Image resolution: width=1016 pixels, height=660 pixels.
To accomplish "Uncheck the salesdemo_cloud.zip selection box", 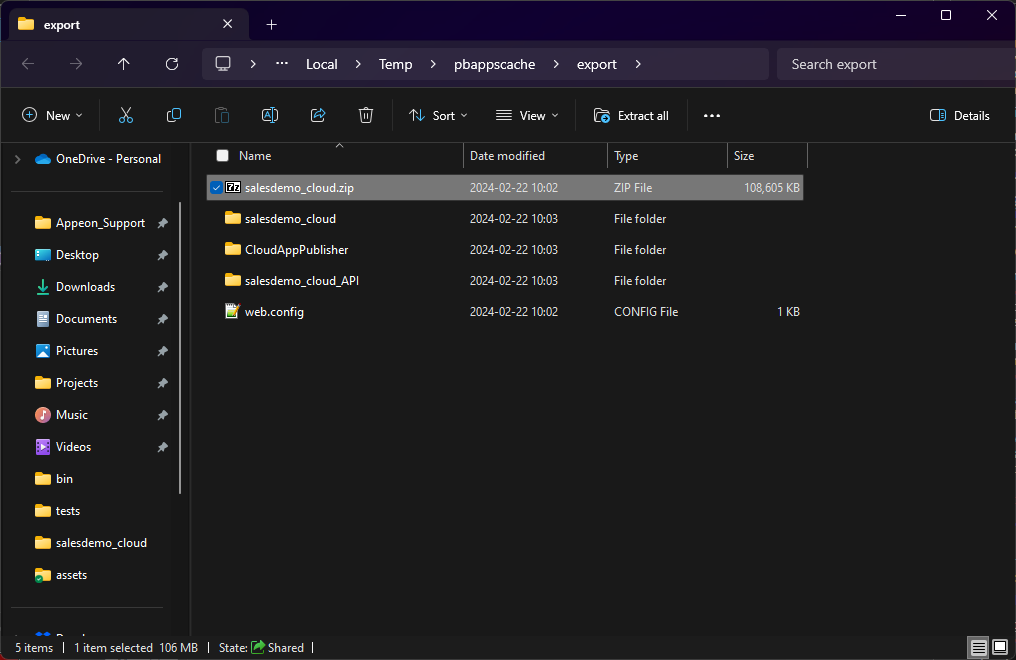I will pyautogui.click(x=216, y=187).
